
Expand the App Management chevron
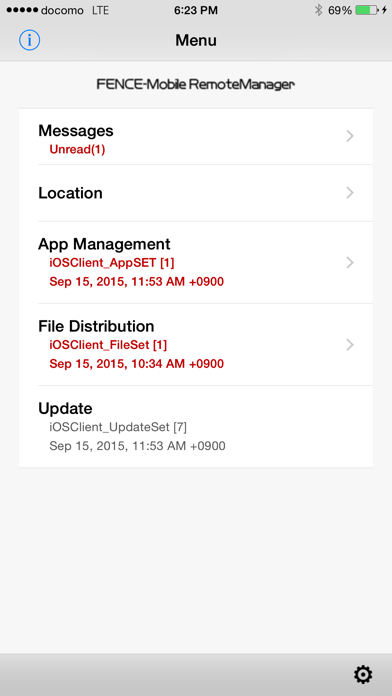point(350,263)
